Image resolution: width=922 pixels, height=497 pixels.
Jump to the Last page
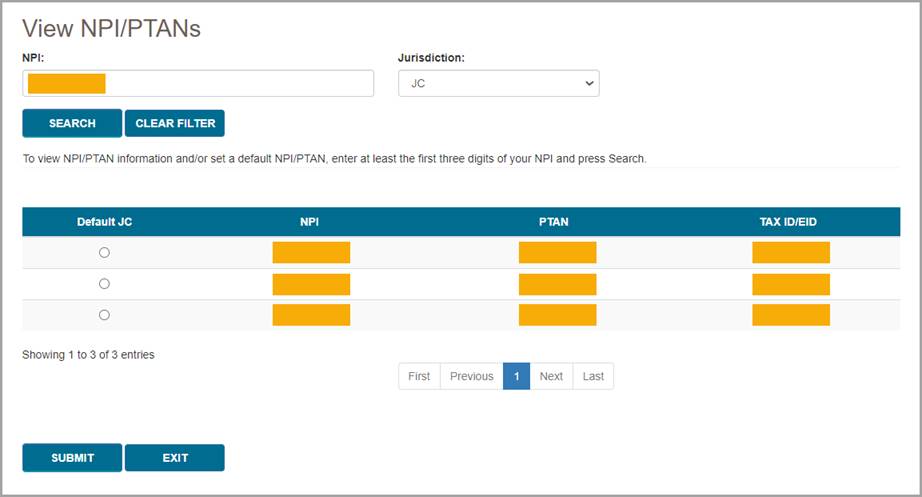tap(593, 376)
